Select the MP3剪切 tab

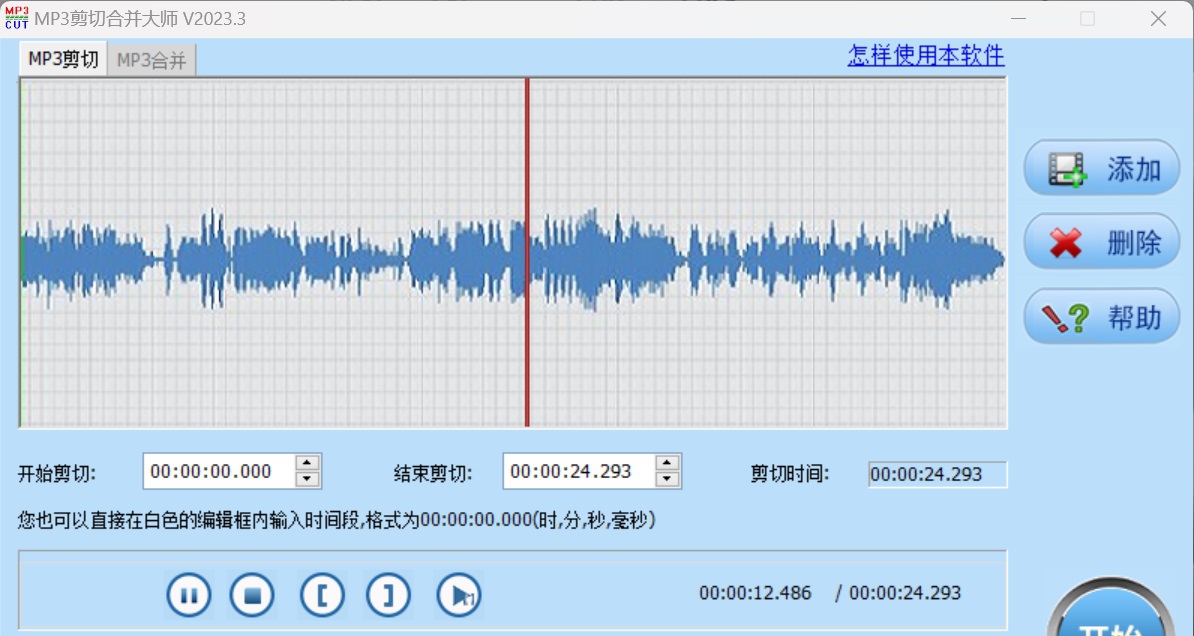pyautogui.click(x=62, y=60)
